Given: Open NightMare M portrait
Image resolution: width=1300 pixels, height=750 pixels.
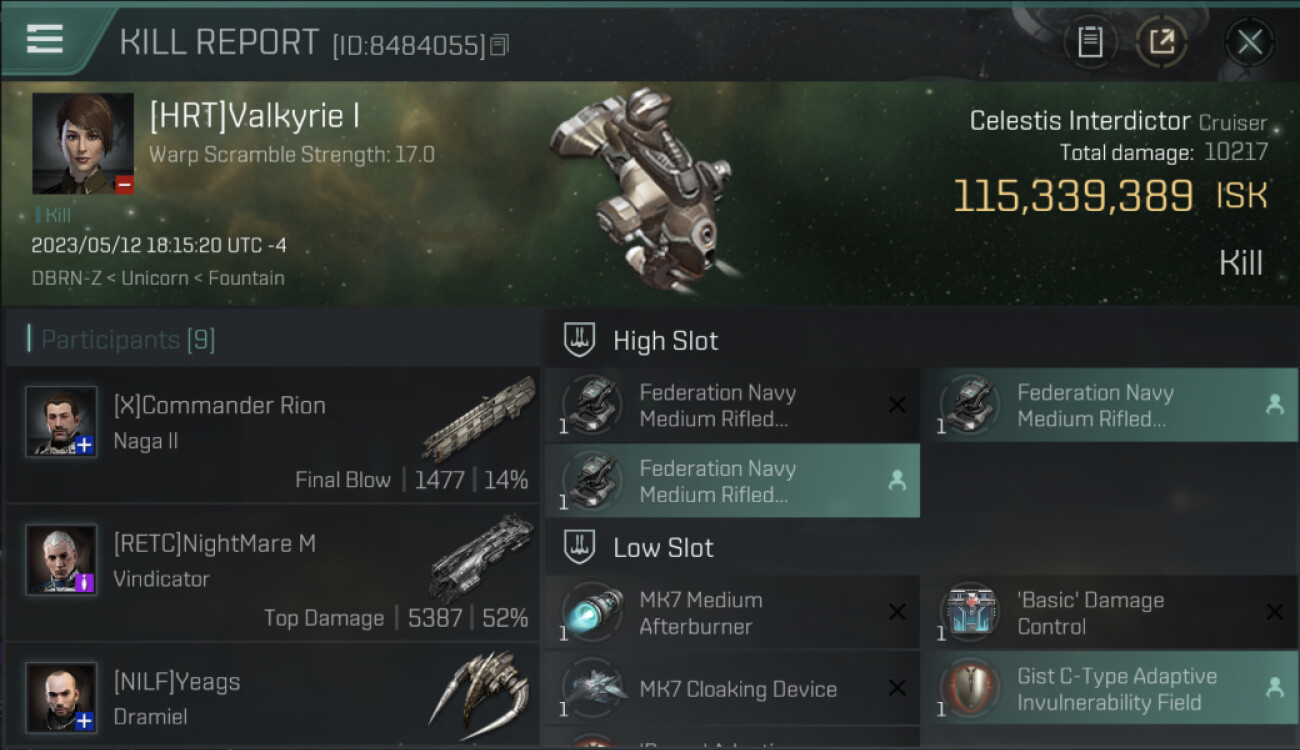Looking at the screenshot, I should coord(61,559).
